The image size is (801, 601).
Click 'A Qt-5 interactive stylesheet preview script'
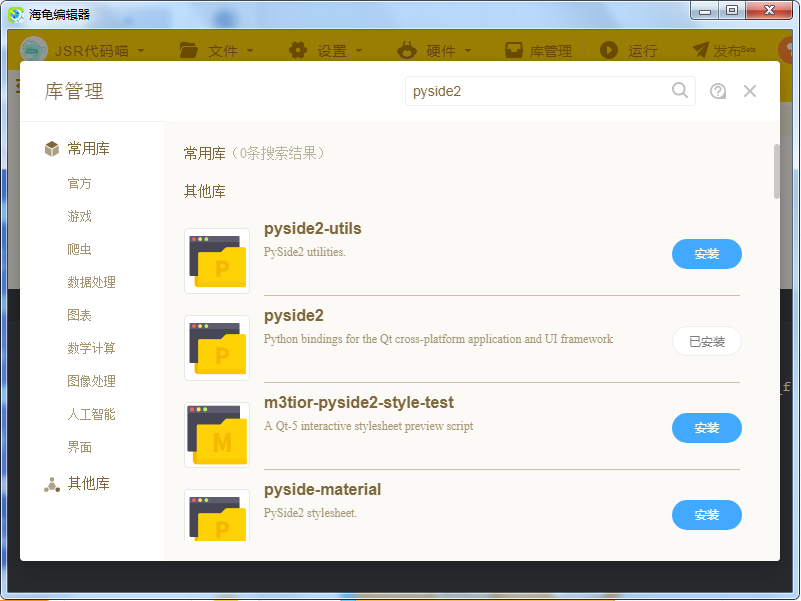click(x=368, y=426)
